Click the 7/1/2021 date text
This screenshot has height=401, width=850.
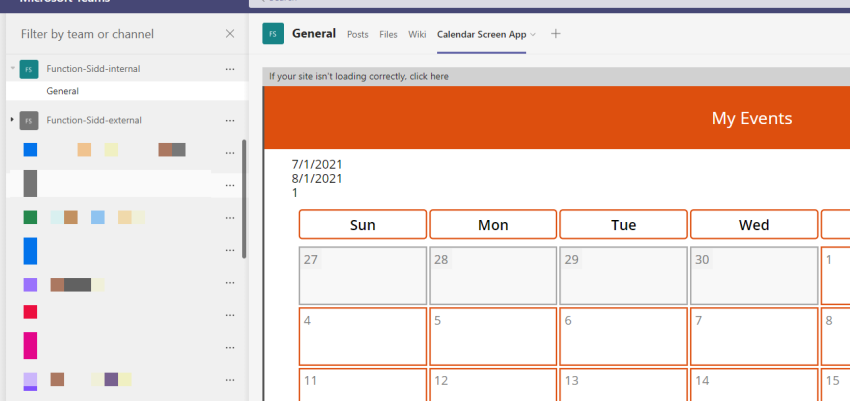[x=317, y=165]
